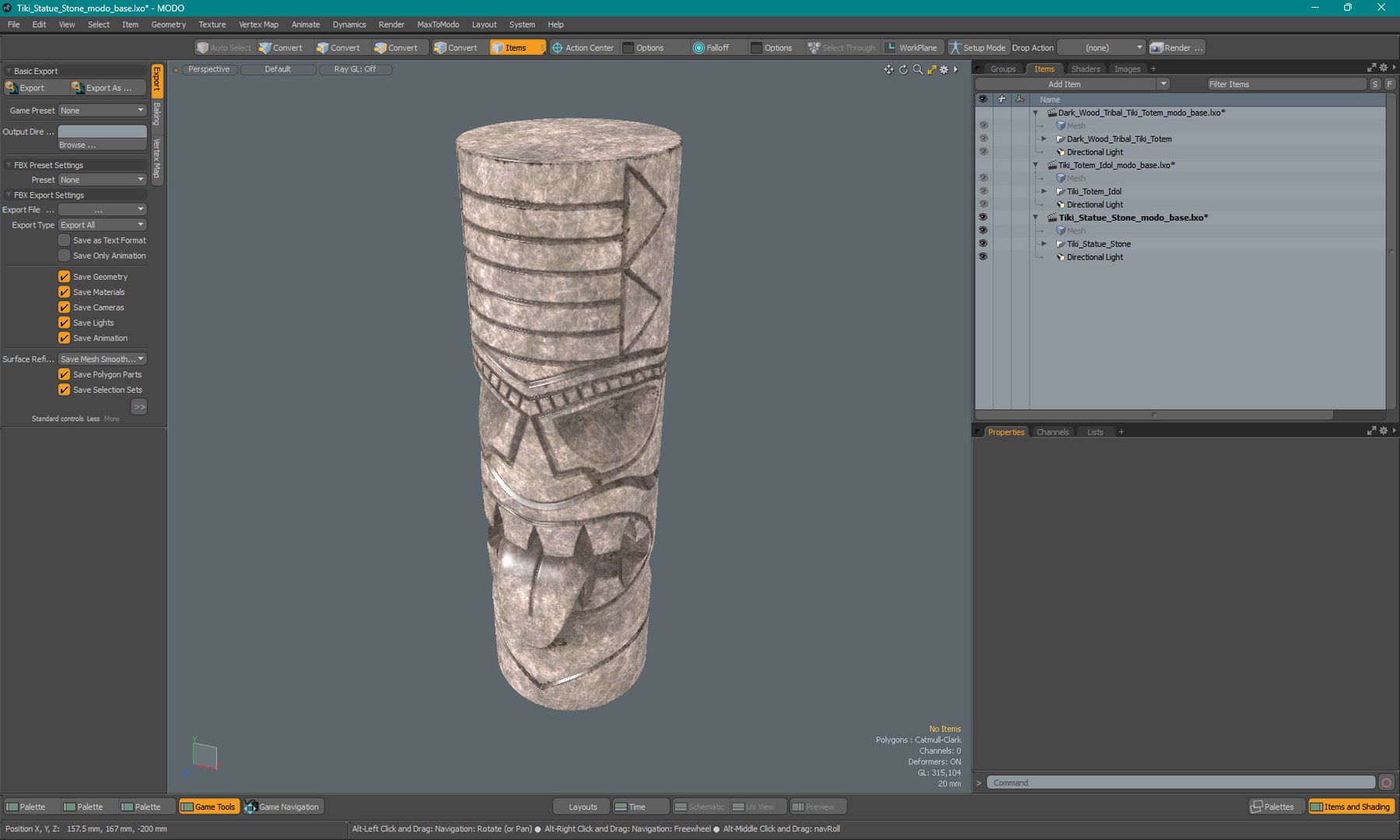Viewport: 1400px width, 840px height.
Task: Select the Falloff tool in toolbar
Action: coord(711,47)
